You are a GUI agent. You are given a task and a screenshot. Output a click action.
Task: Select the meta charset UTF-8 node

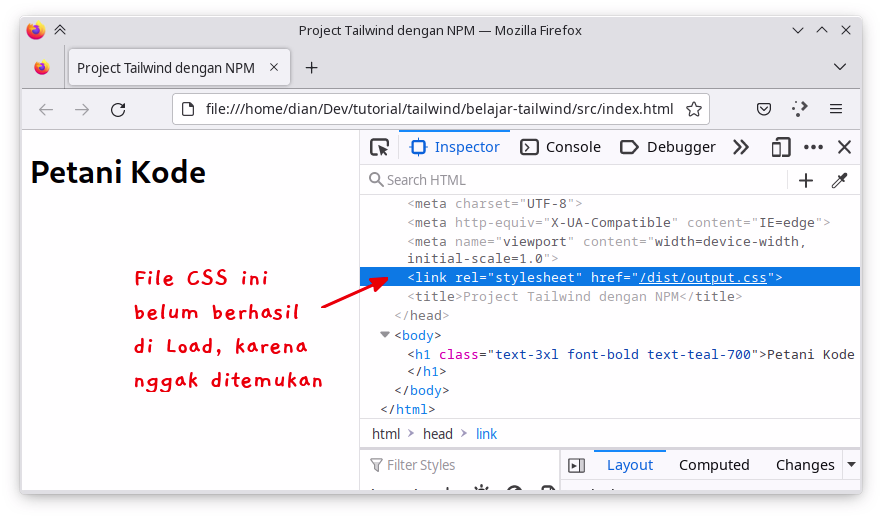pos(495,203)
